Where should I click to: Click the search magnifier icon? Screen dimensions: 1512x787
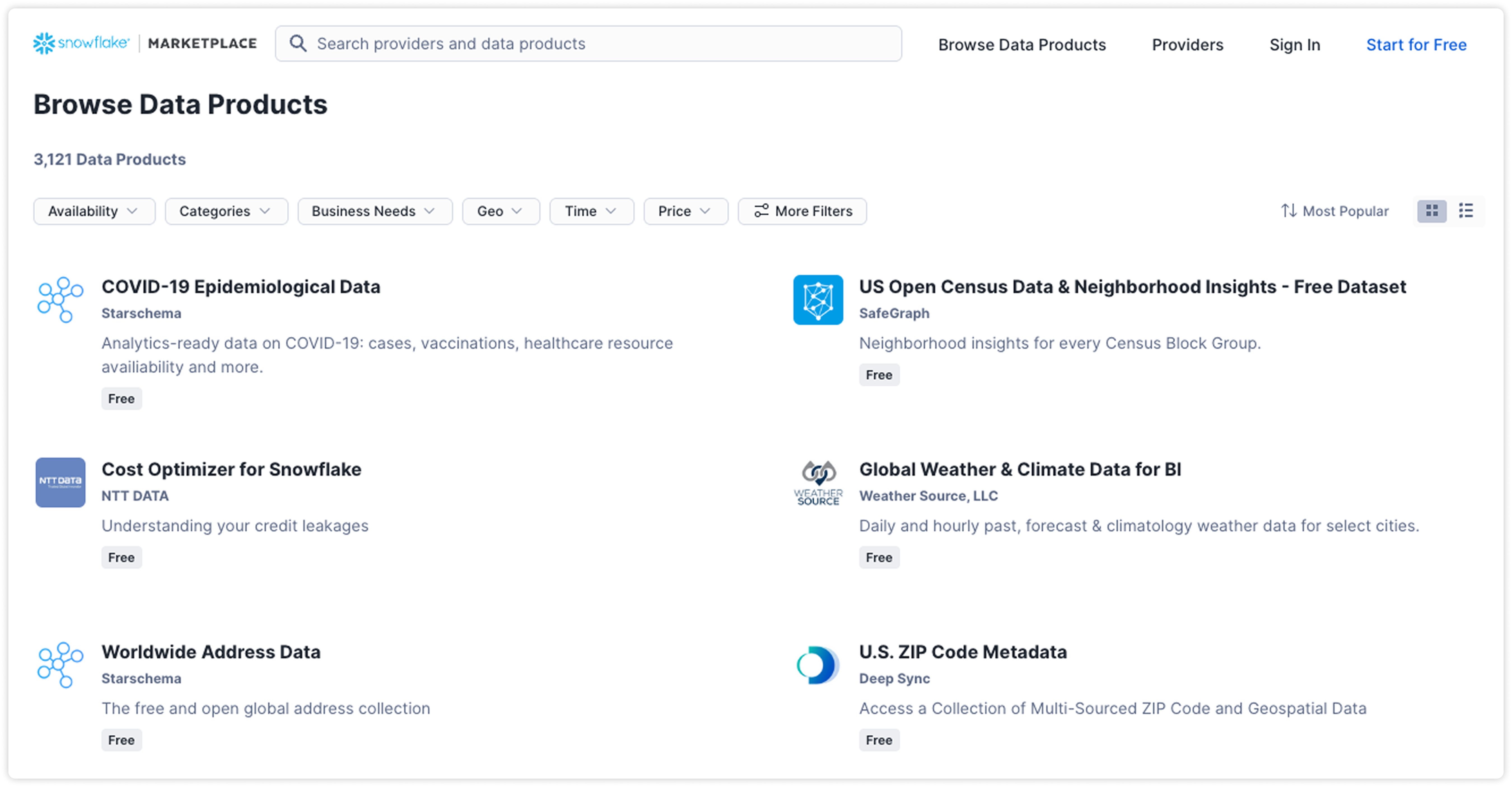point(298,43)
